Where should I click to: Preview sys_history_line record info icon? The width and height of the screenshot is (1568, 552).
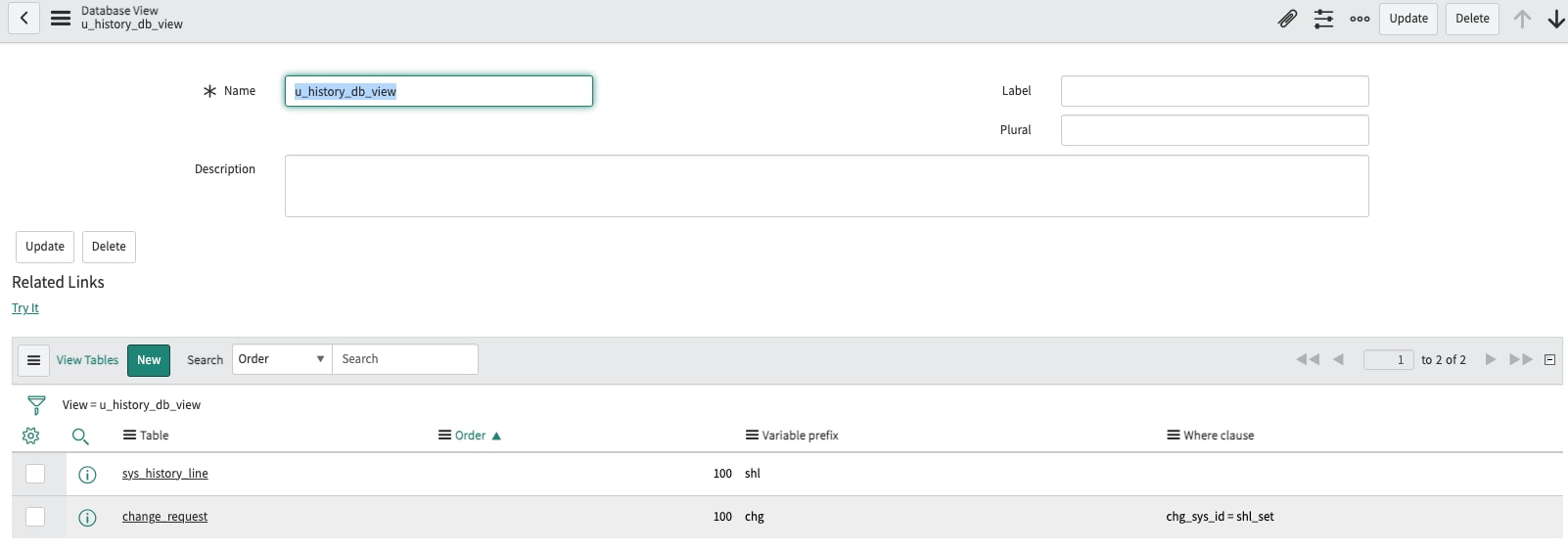[87, 475]
